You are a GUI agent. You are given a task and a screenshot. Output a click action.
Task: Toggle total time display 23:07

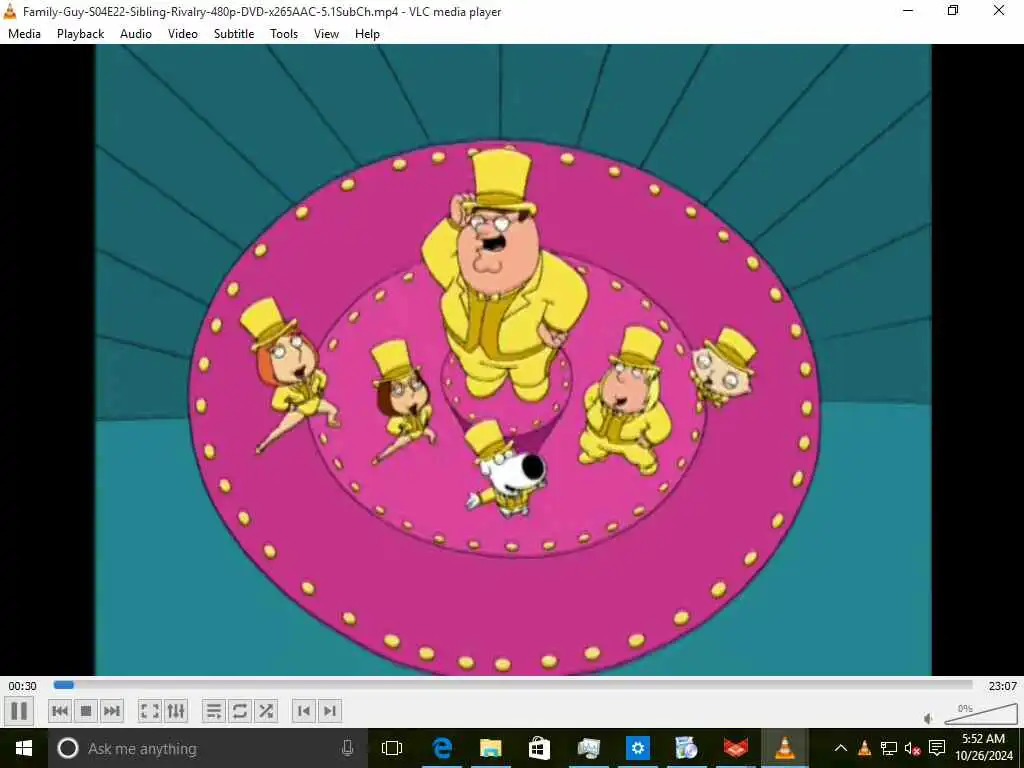[x=1002, y=686]
